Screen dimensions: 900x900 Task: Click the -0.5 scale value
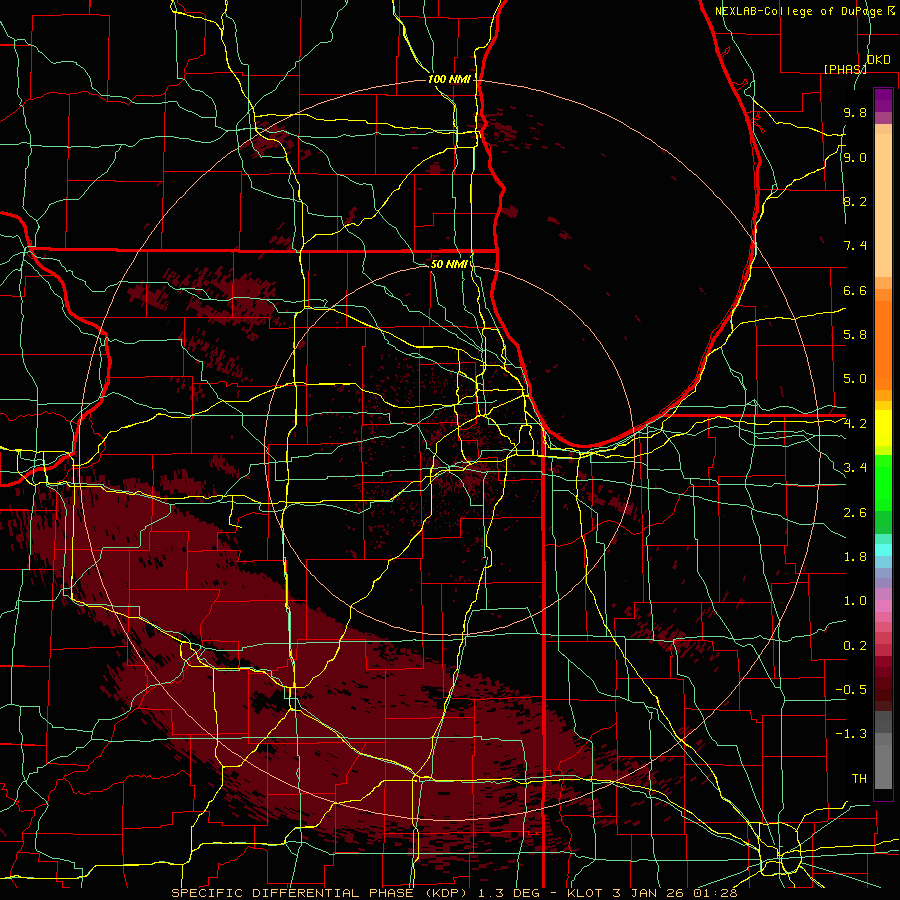pos(851,690)
